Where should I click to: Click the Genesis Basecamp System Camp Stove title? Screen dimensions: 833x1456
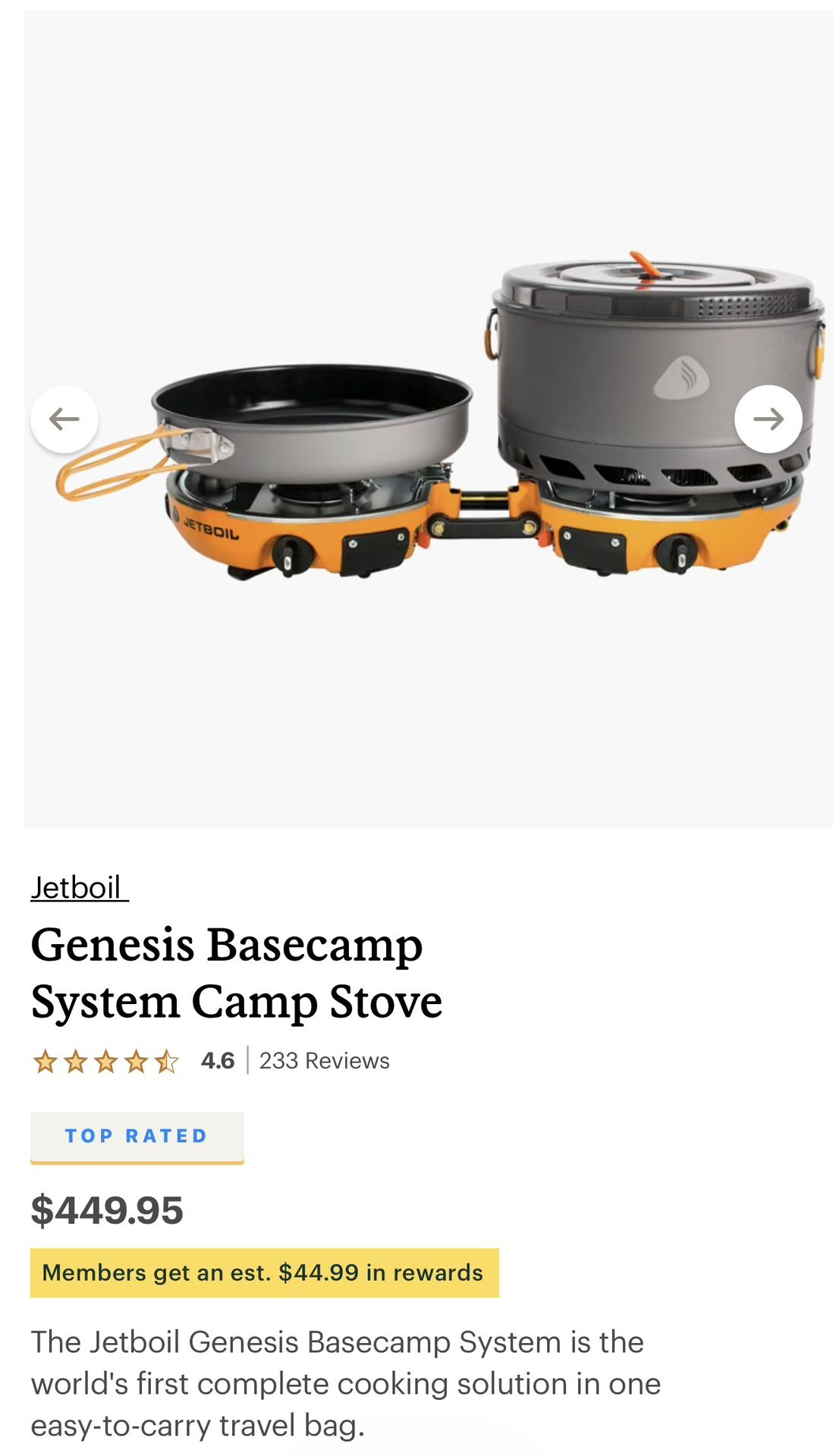pos(236,973)
